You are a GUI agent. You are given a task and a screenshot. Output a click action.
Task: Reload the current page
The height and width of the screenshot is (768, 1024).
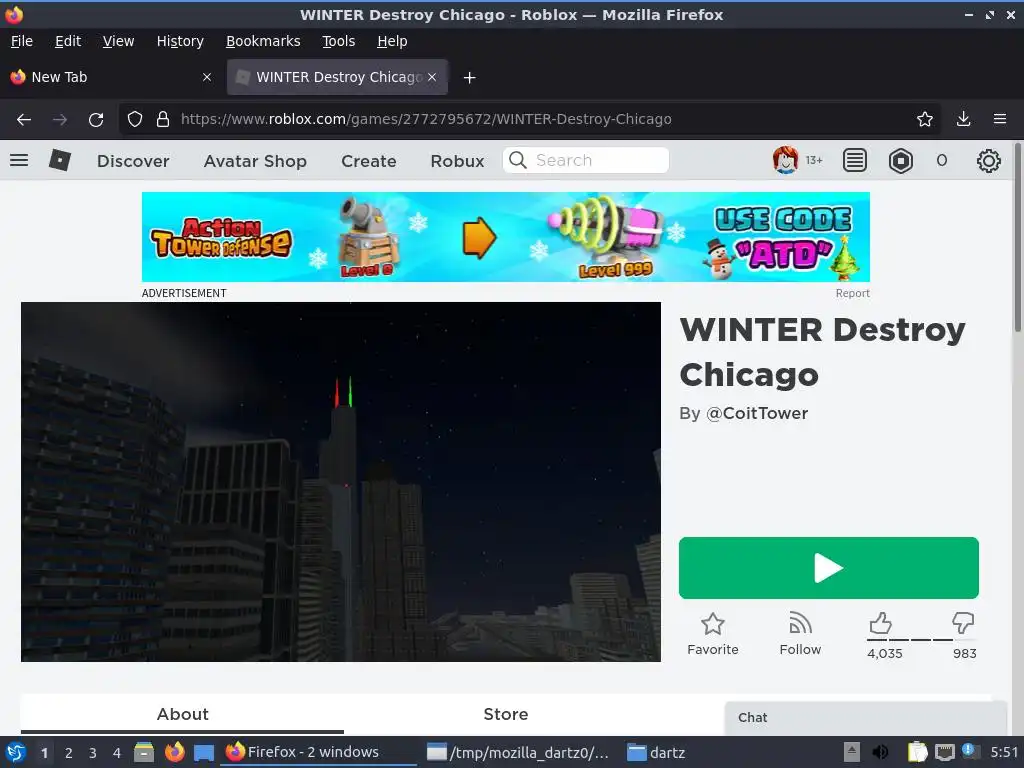pyautogui.click(x=96, y=120)
